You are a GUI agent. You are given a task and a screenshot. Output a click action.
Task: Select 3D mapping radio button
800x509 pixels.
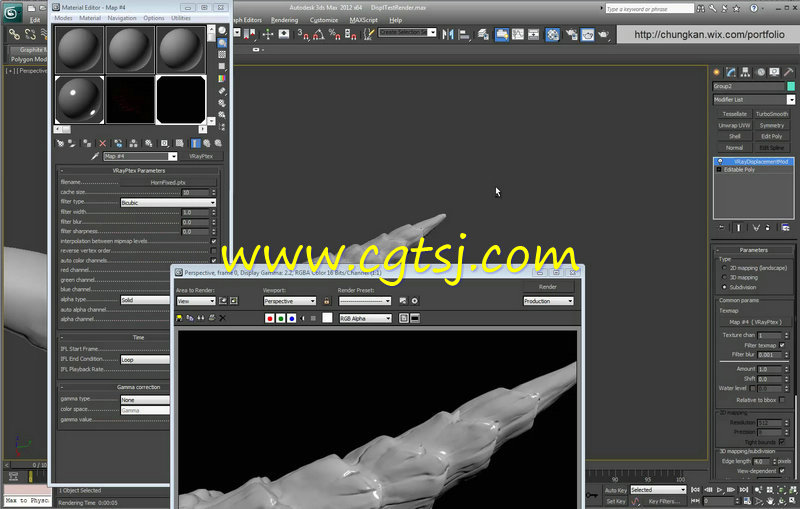(x=724, y=277)
